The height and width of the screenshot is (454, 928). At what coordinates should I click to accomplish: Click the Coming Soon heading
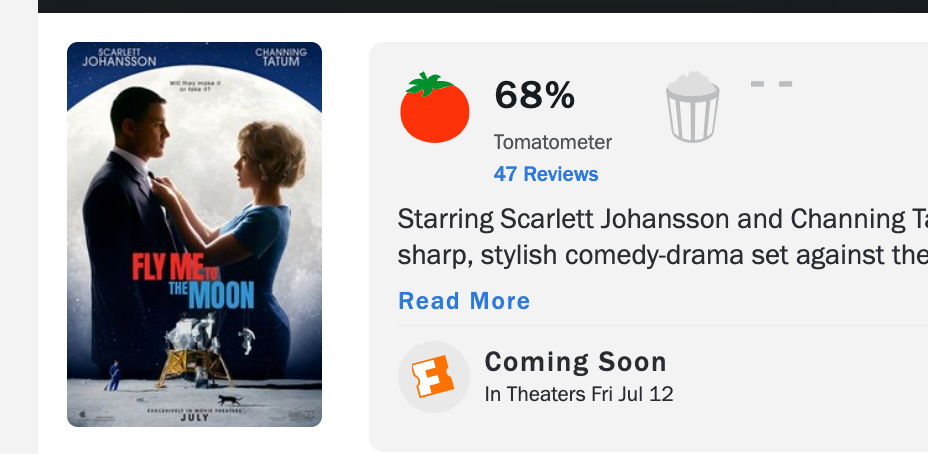click(x=575, y=362)
